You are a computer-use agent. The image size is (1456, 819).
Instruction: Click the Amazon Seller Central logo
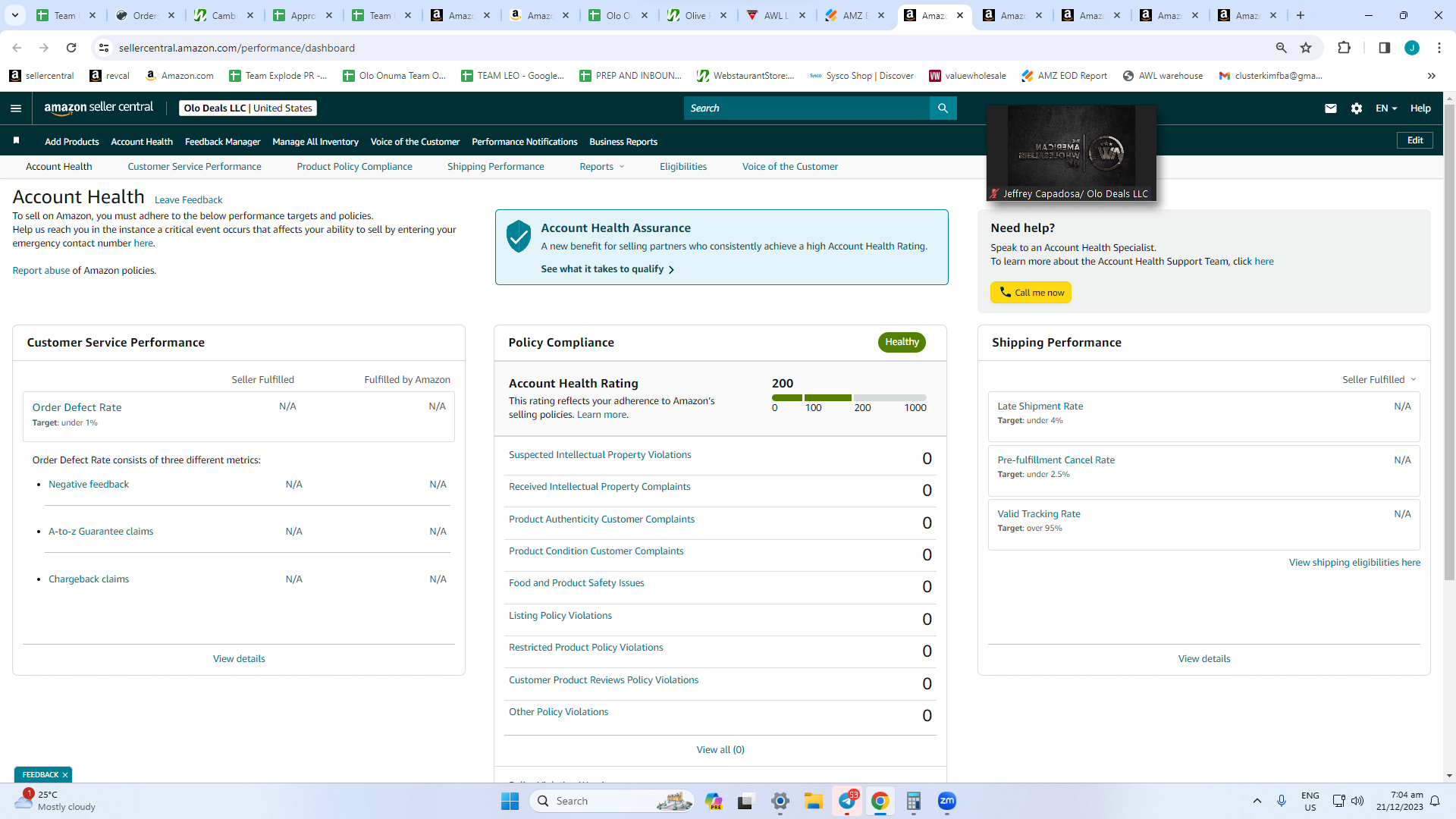99,108
